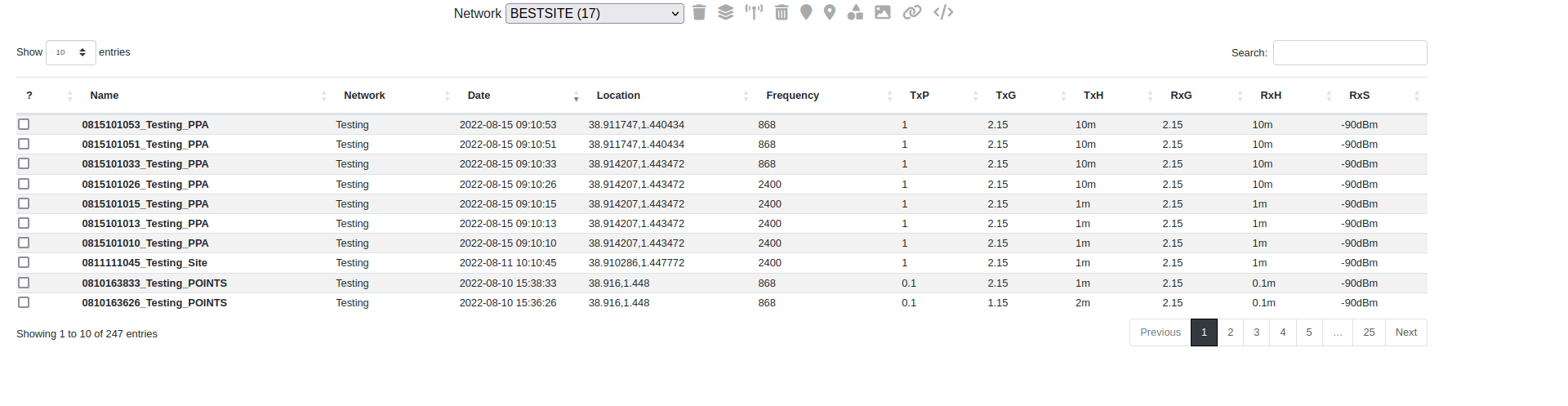Tick the checkbox for 0810163626_Testing_POINTS
The width and height of the screenshot is (1568, 406).
pyautogui.click(x=24, y=302)
